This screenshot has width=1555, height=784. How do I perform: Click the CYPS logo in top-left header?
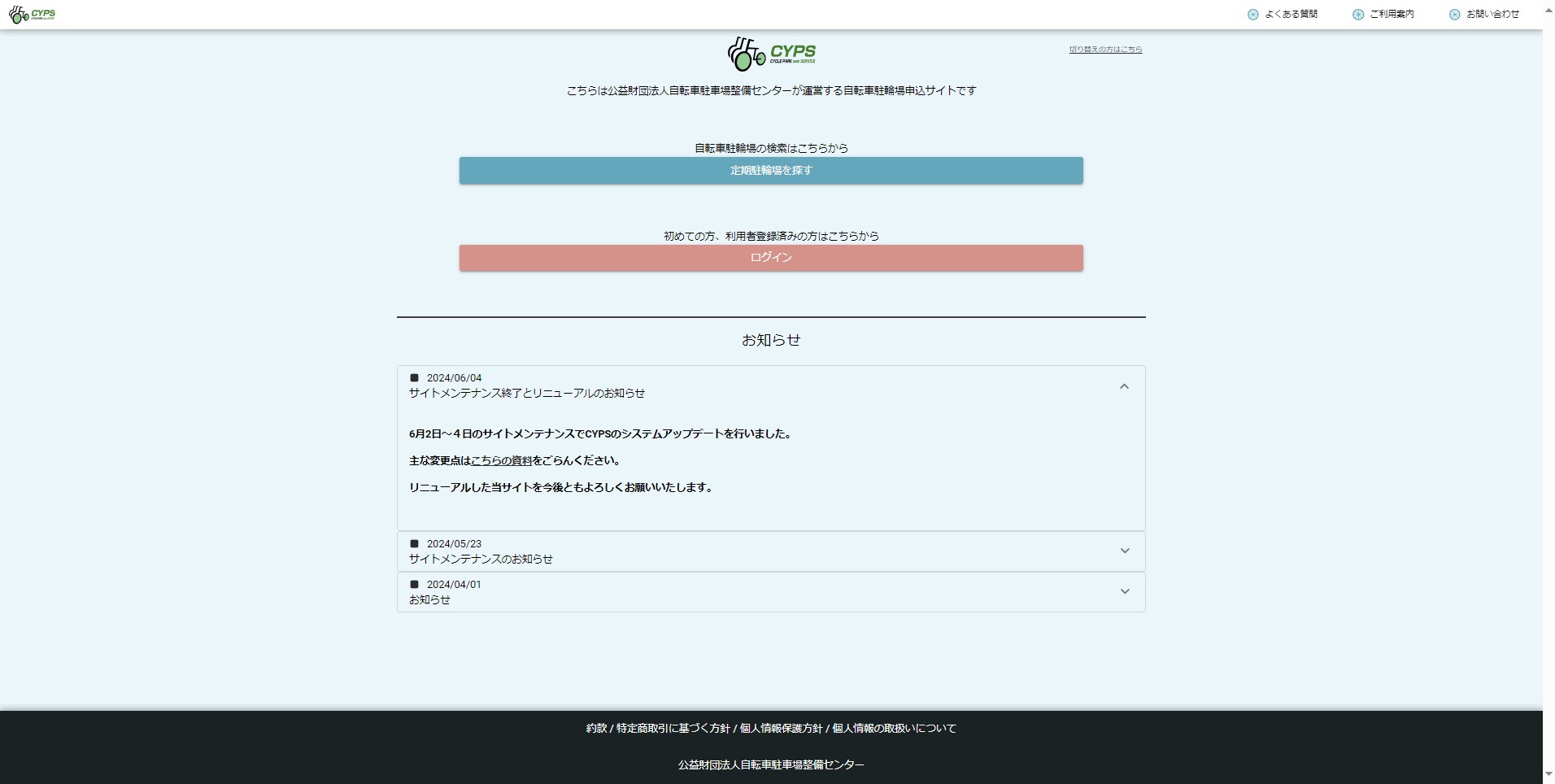pos(32,15)
